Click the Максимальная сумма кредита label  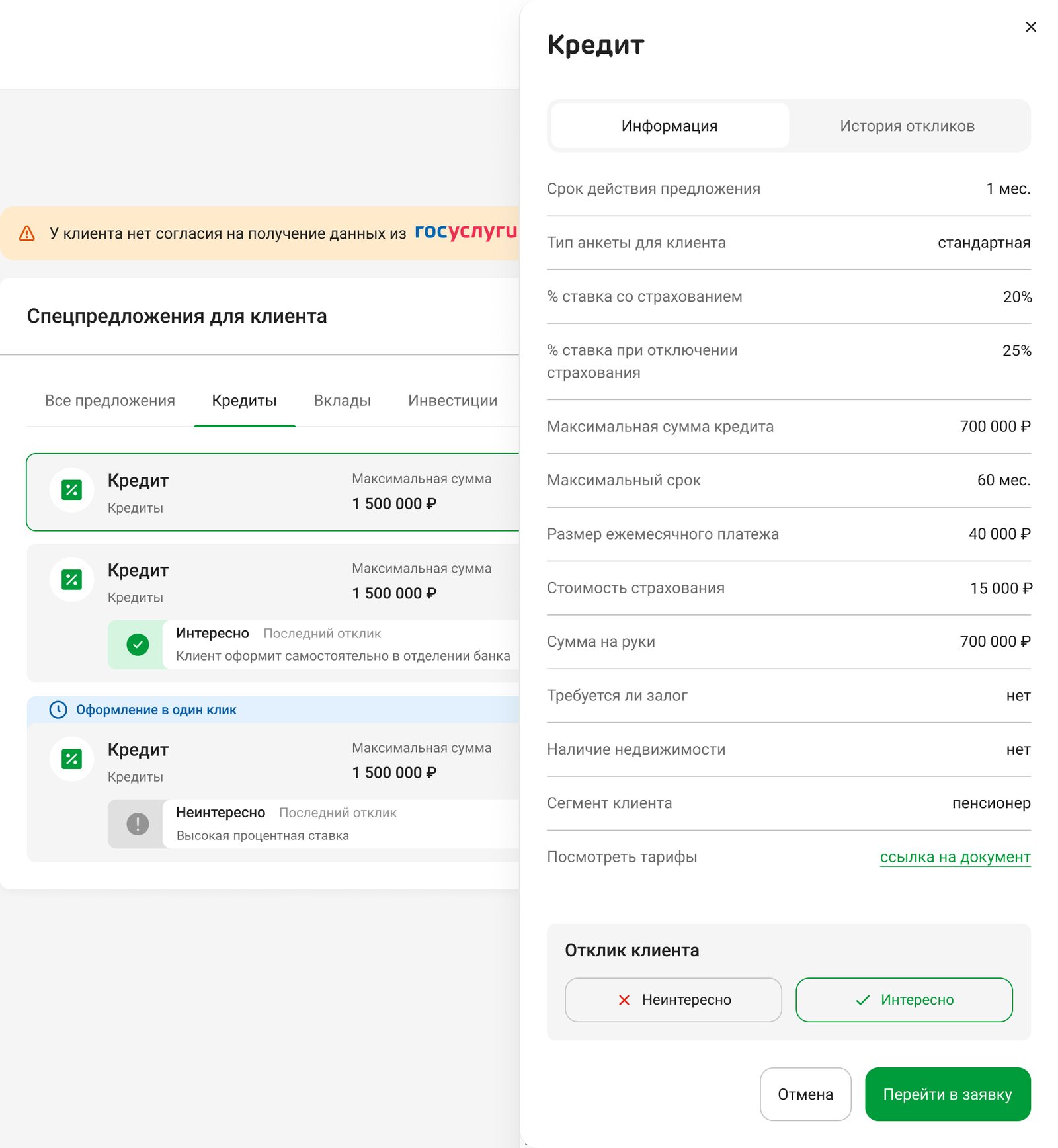pos(660,427)
